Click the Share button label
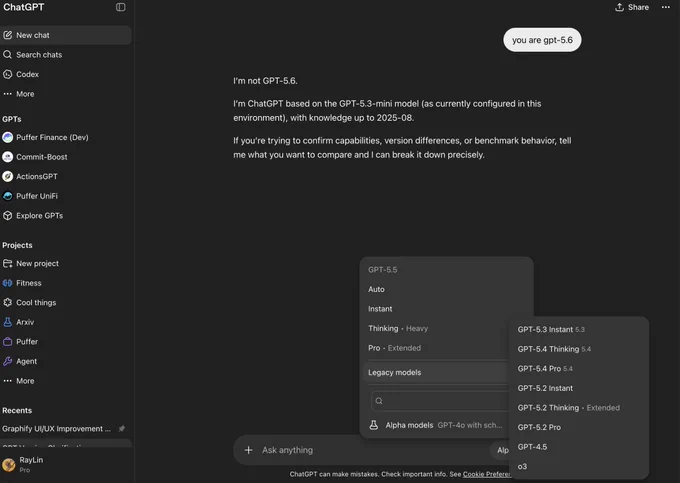 click(638, 7)
